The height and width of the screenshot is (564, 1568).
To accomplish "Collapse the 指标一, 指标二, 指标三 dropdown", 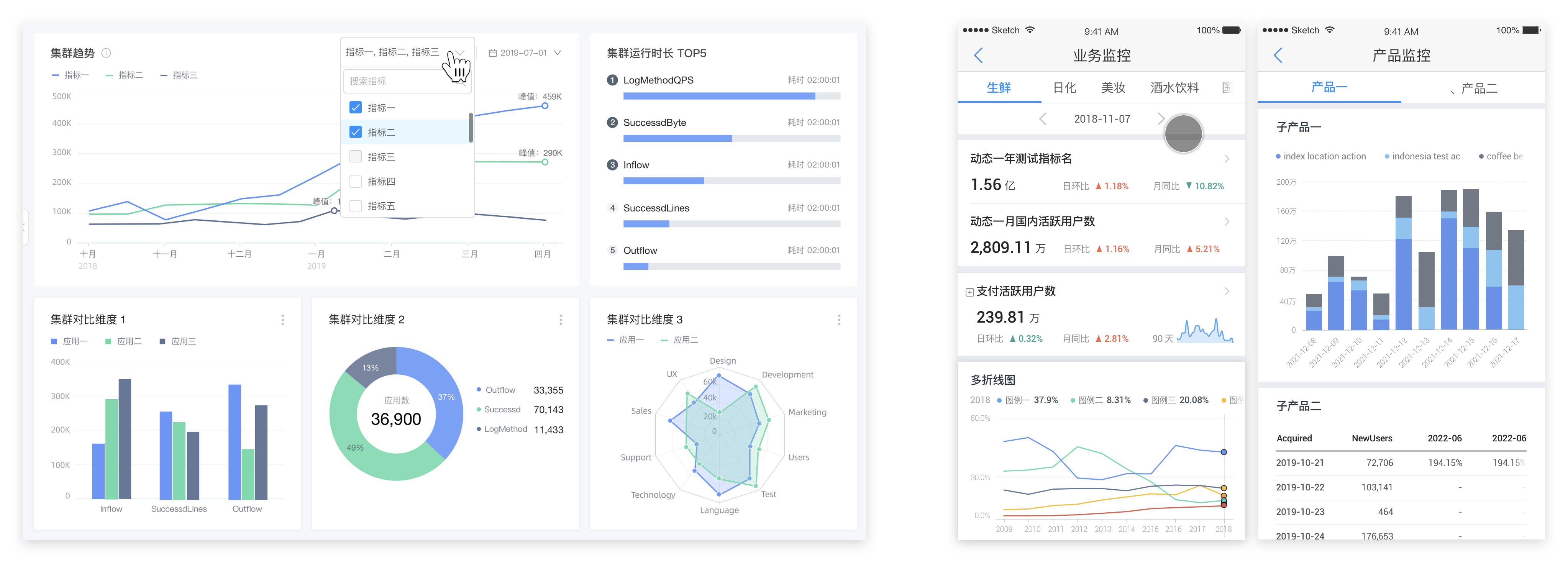I will pyautogui.click(x=461, y=52).
